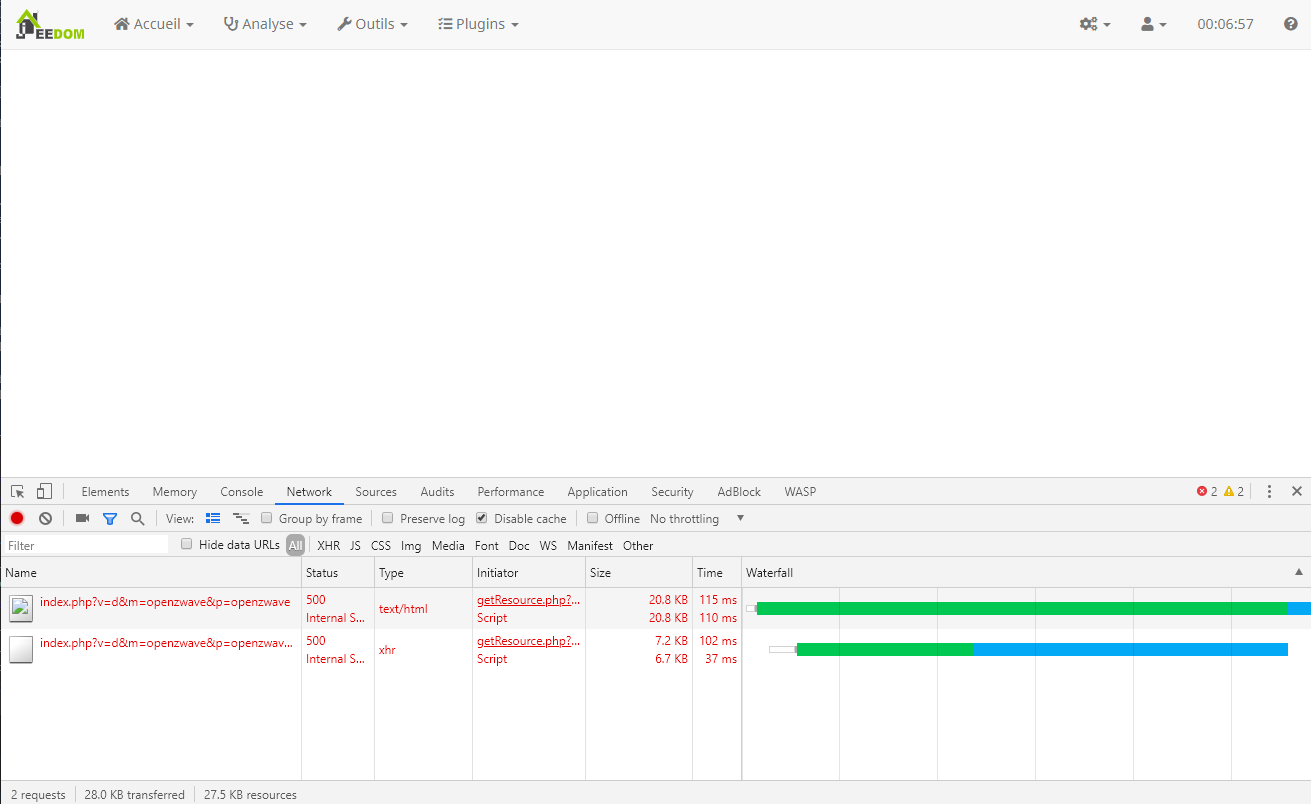The height and width of the screenshot is (804, 1311).
Task: Activate the inspect element picker icon
Action: click(x=18, y=492)
